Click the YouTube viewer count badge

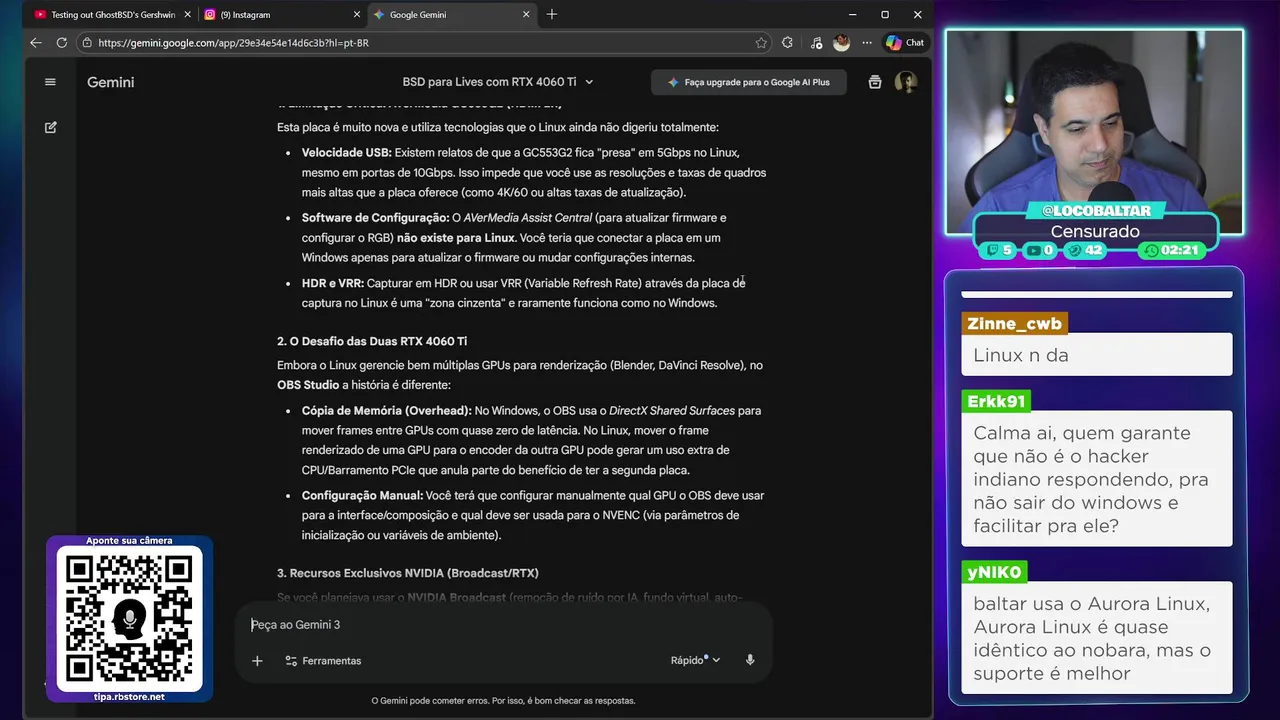(1041, 250)
